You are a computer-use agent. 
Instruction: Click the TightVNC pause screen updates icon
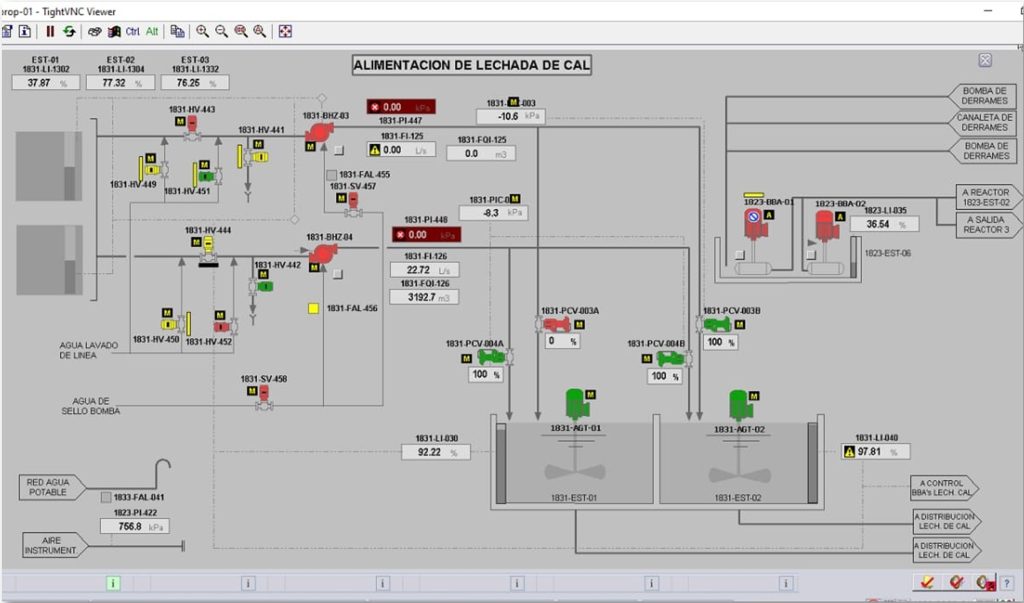[50, 31]
